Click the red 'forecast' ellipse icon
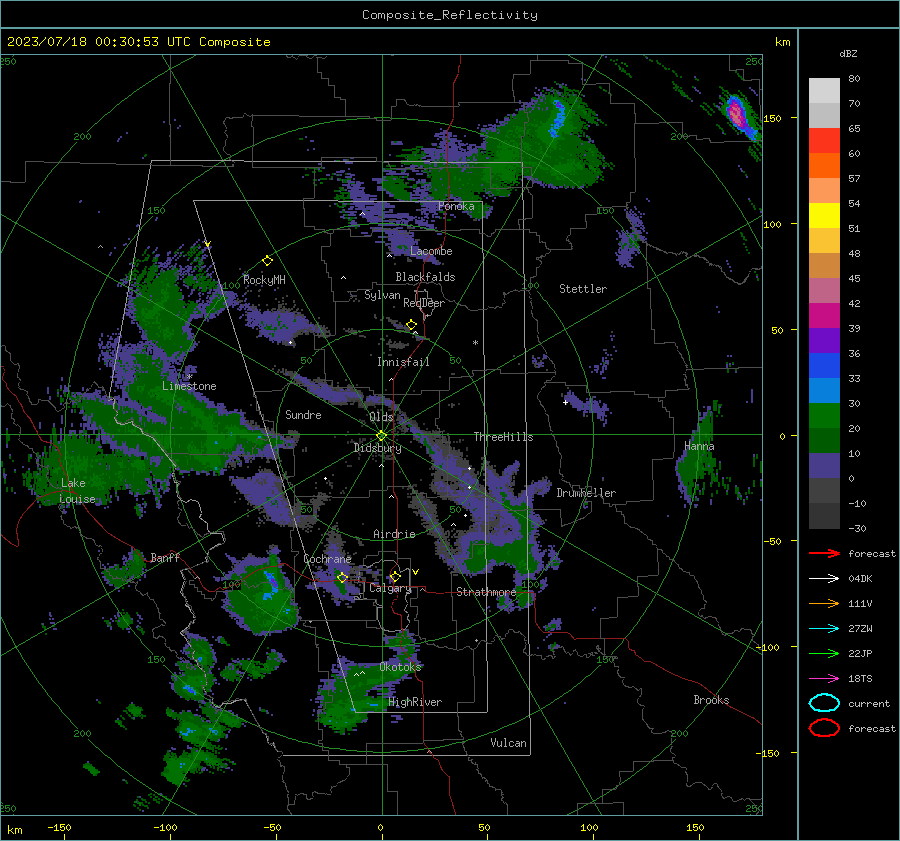Screen dimensions: 900x841 pos(824,728)
